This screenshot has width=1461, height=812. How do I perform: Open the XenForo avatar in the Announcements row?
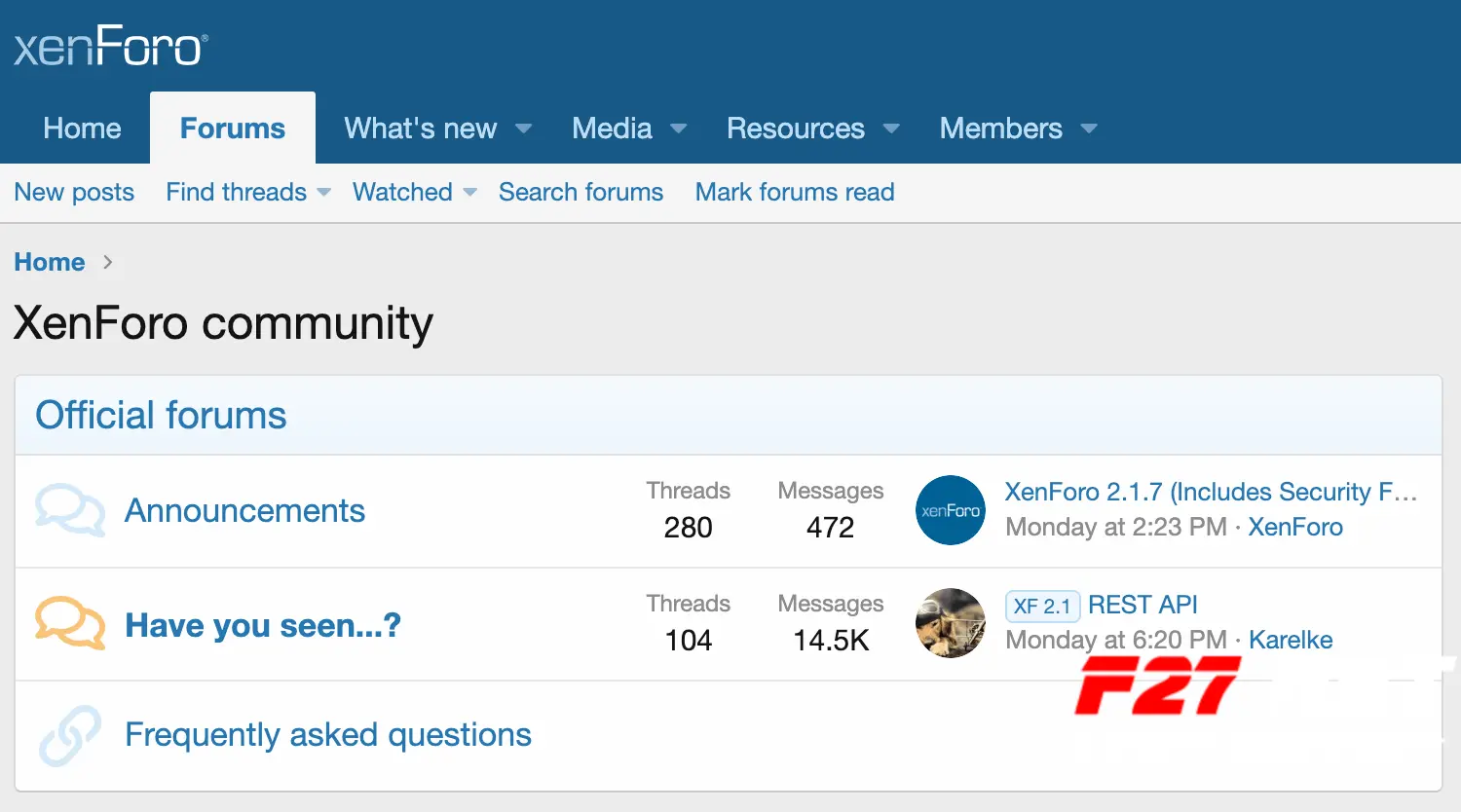951,510
